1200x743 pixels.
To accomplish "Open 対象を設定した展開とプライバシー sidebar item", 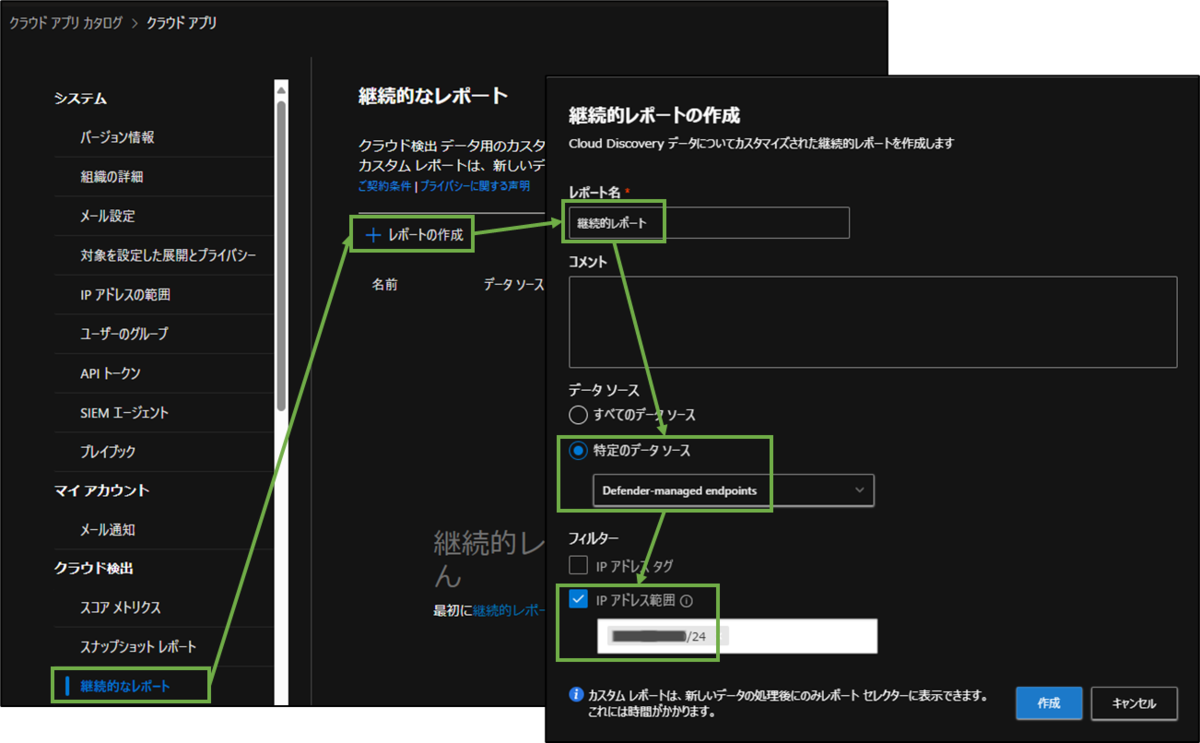I will 168,255.
